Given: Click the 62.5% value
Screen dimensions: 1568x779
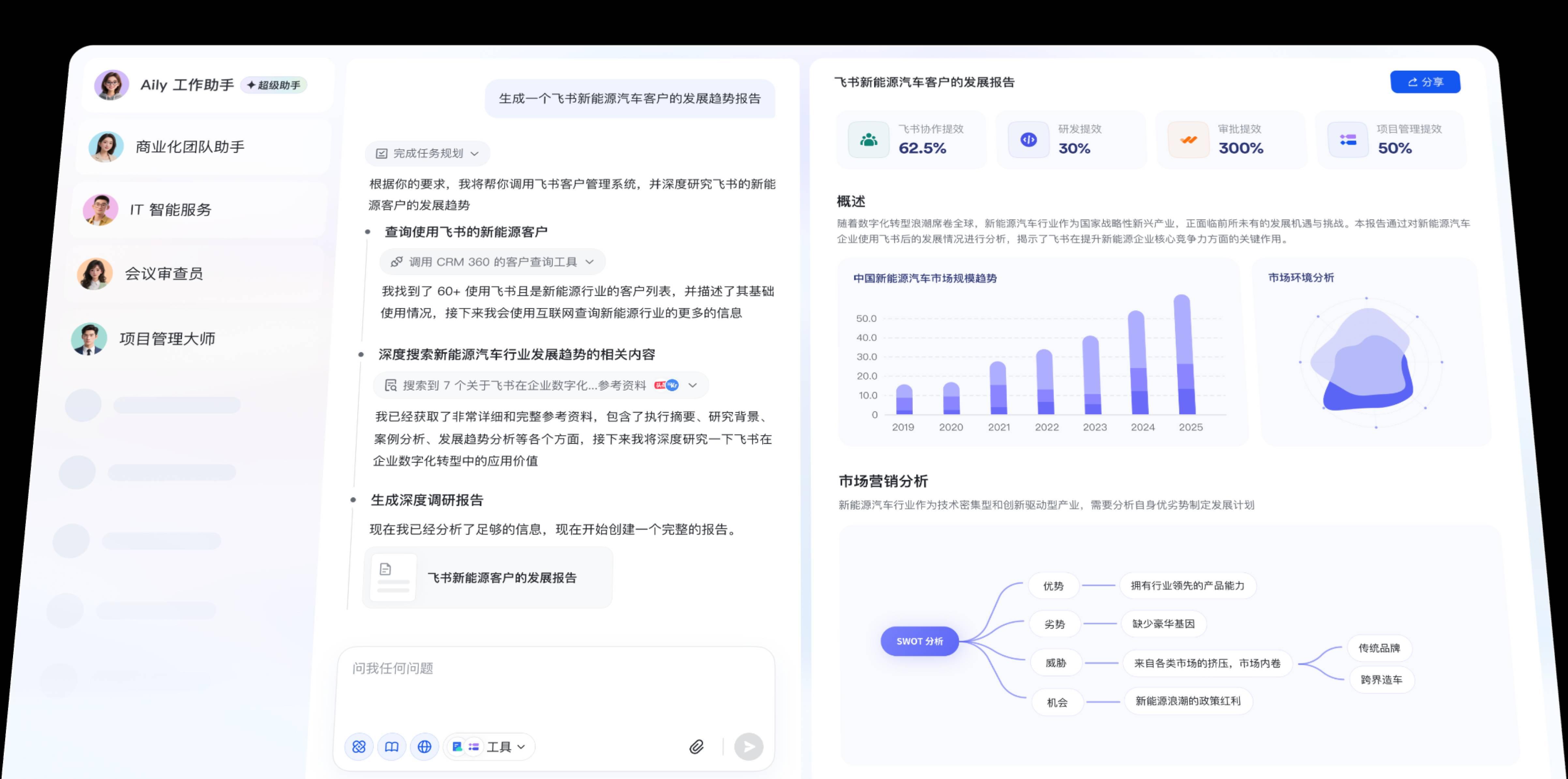Looking at the screenshot, I should pos(922,148).
